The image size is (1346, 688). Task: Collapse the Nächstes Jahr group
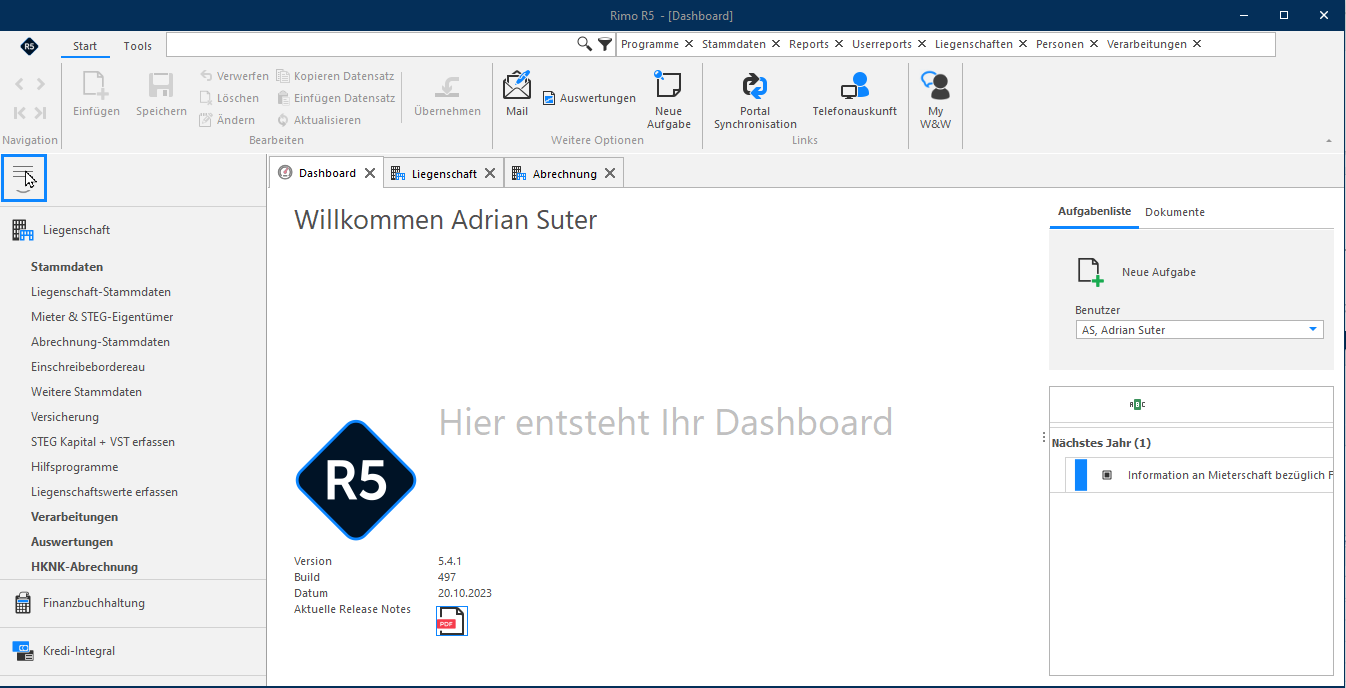[x=1101, y=443]
